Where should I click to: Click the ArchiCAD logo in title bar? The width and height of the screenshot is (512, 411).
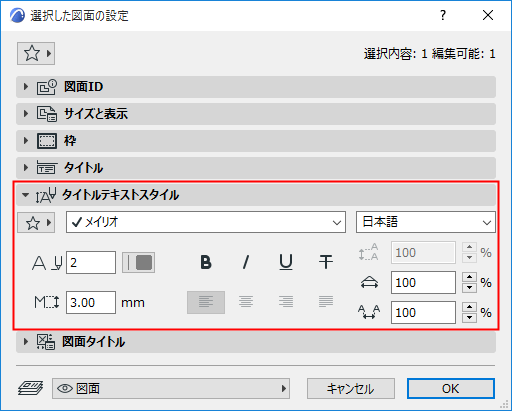click(x=17, y=15)
